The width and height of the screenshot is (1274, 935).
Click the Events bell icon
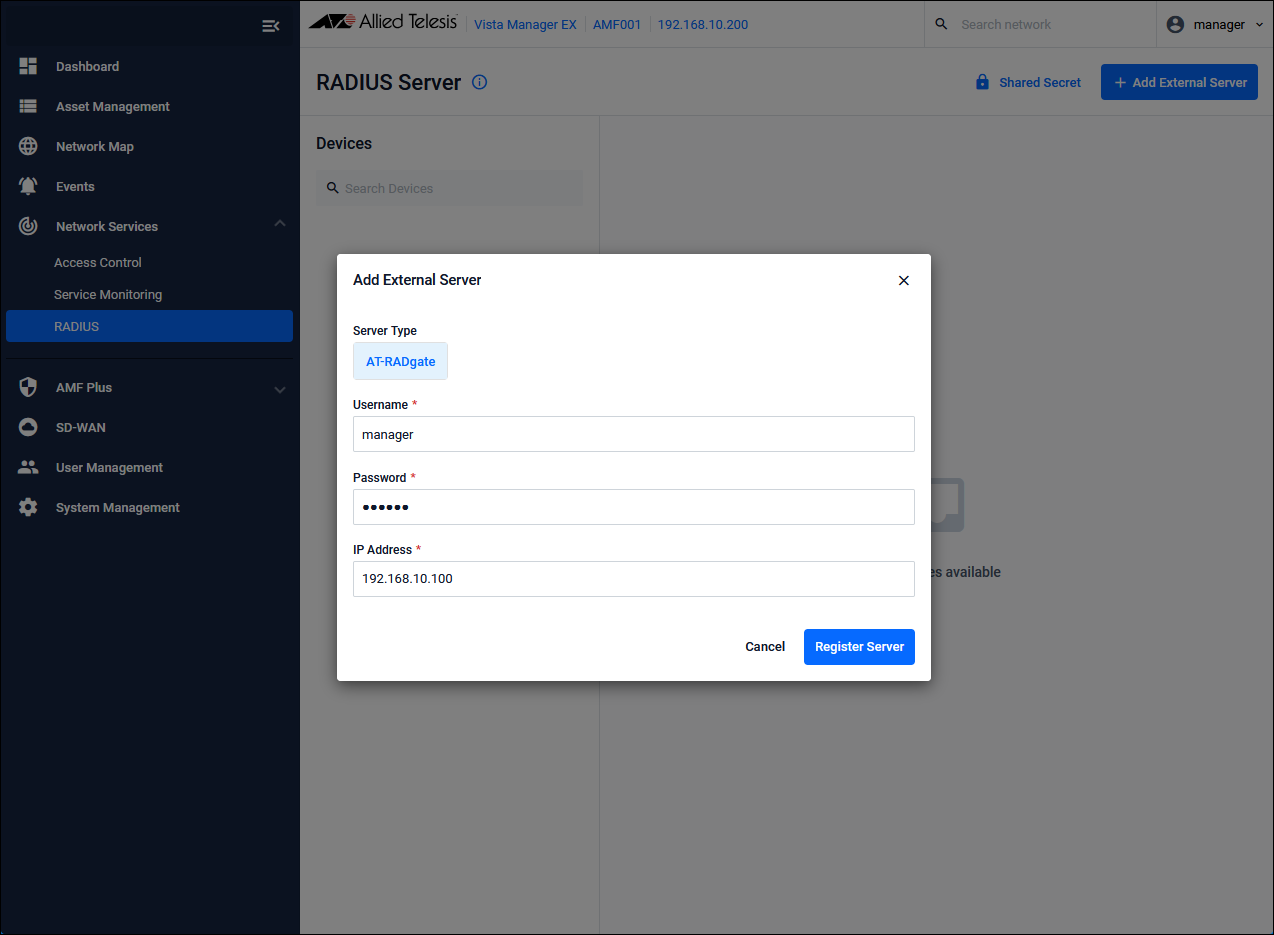28,186
